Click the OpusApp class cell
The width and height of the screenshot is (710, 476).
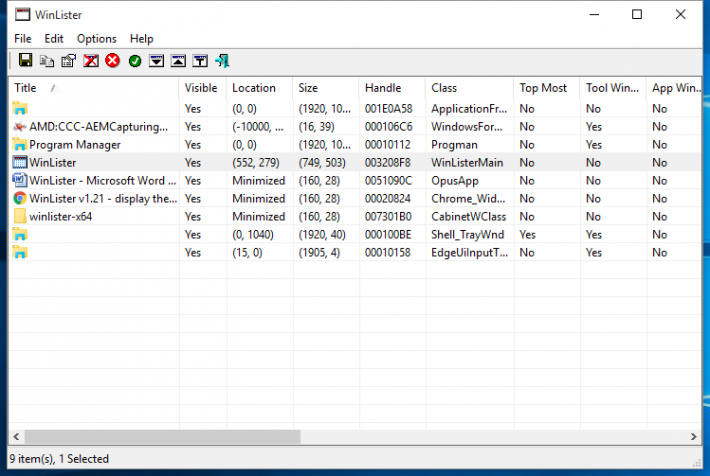tap(455, 181)
